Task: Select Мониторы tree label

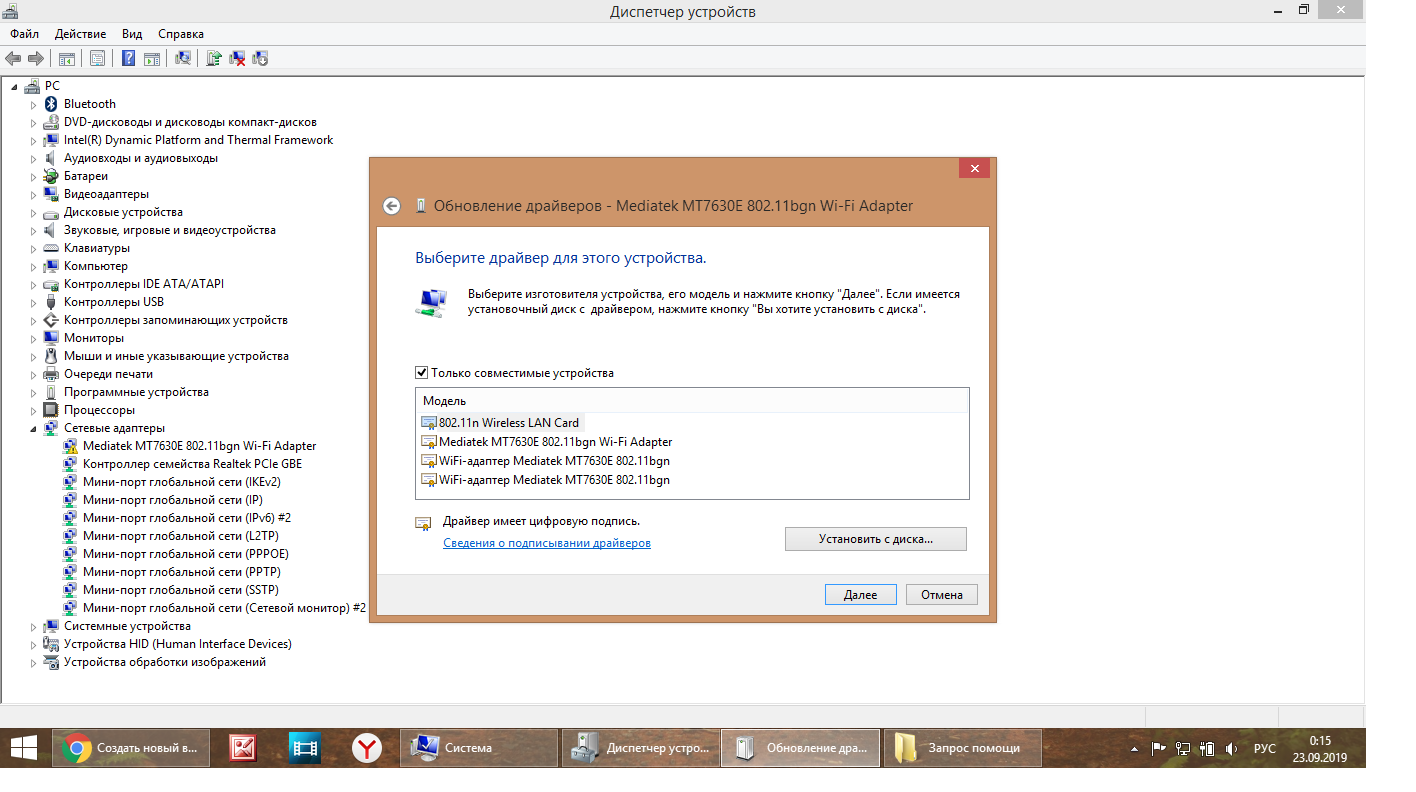Action: pyautogui.click(x=94, y=338)
